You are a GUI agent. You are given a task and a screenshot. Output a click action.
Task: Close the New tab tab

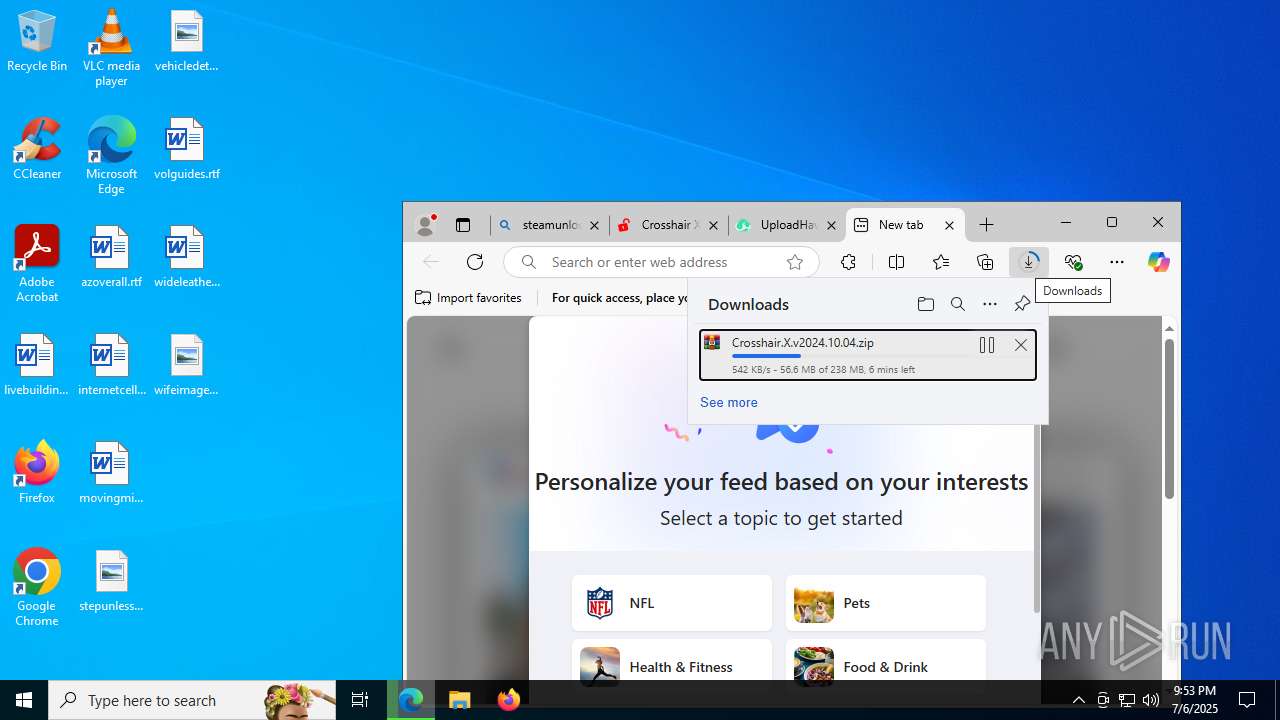(x=949, y=225)
